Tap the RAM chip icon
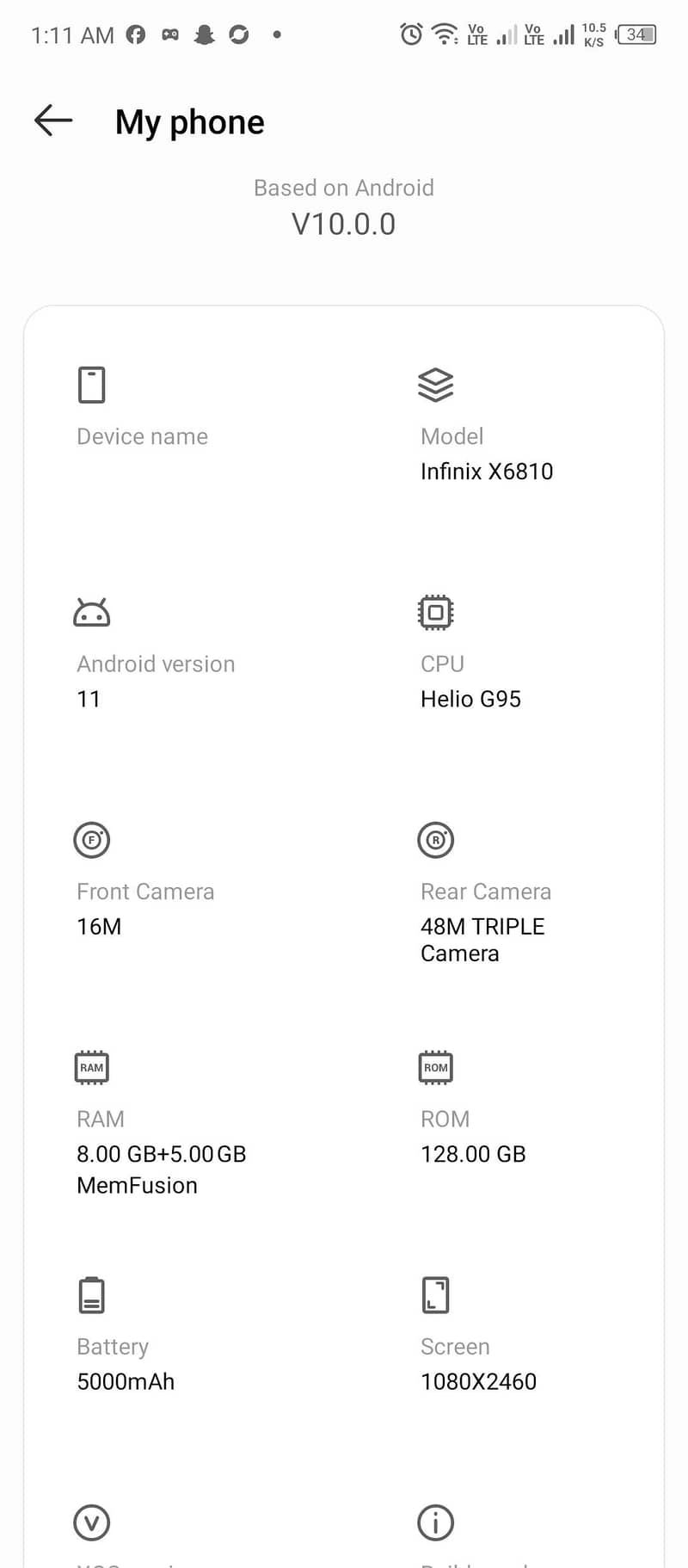This screenshot has width=688, height=1568. pos(91,1067)
